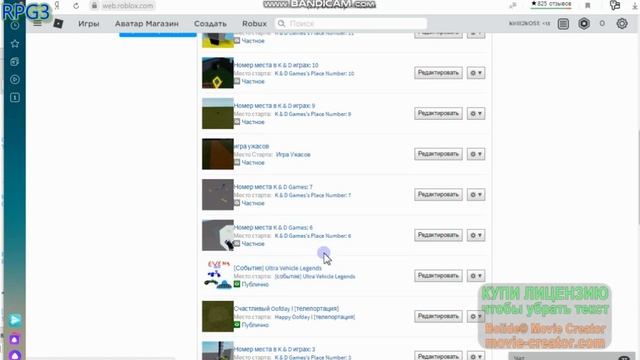The image size is (640, 360).
Task: Toggle Частное privacy icon for Games: 6
Action: (237, 244)
